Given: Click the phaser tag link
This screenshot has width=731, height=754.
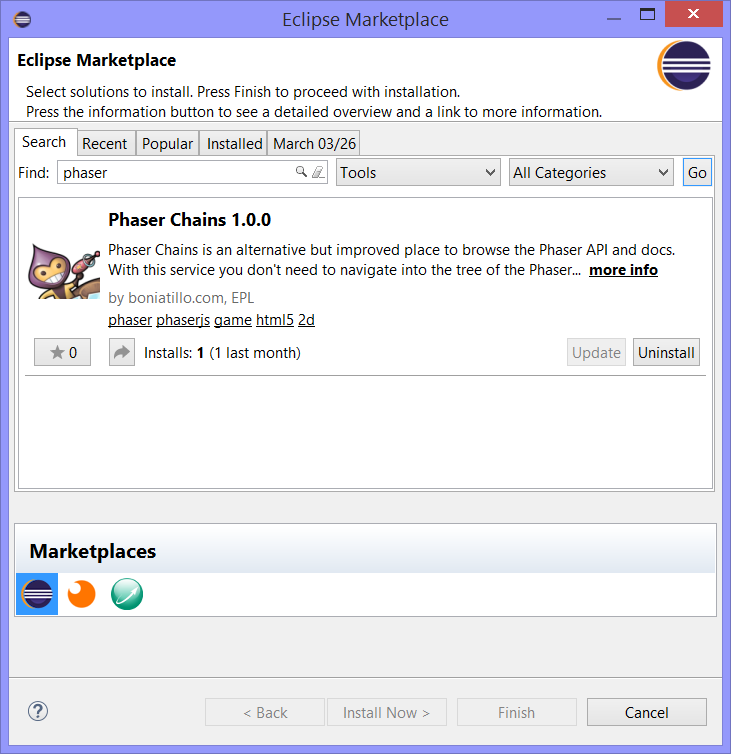Looking at the screenshot, I should pyautogui.click(x=130, y=320).
